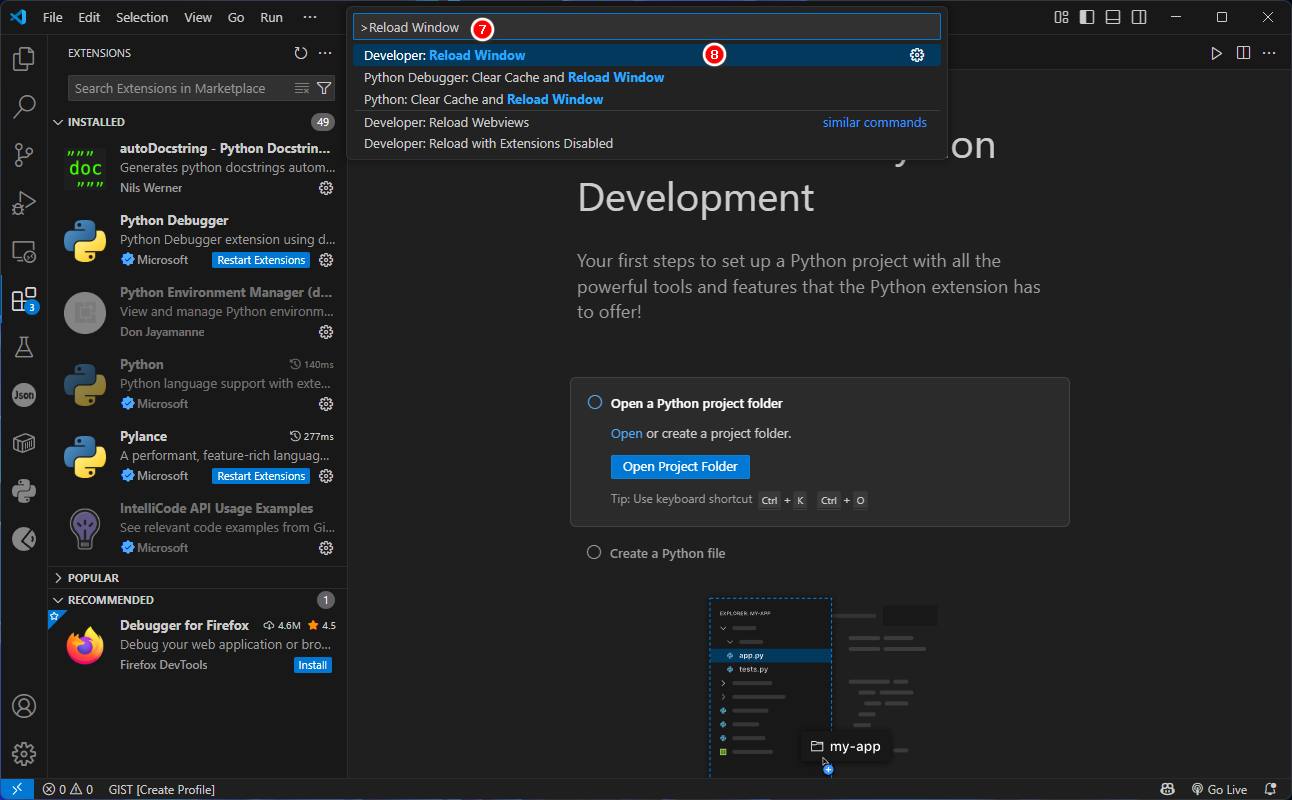Viewport: 1292px width, 800px height.
Task: Open gear menu for IntelliCode API Usage Examples
Action: pyautogui.click(x=326, y=548)
